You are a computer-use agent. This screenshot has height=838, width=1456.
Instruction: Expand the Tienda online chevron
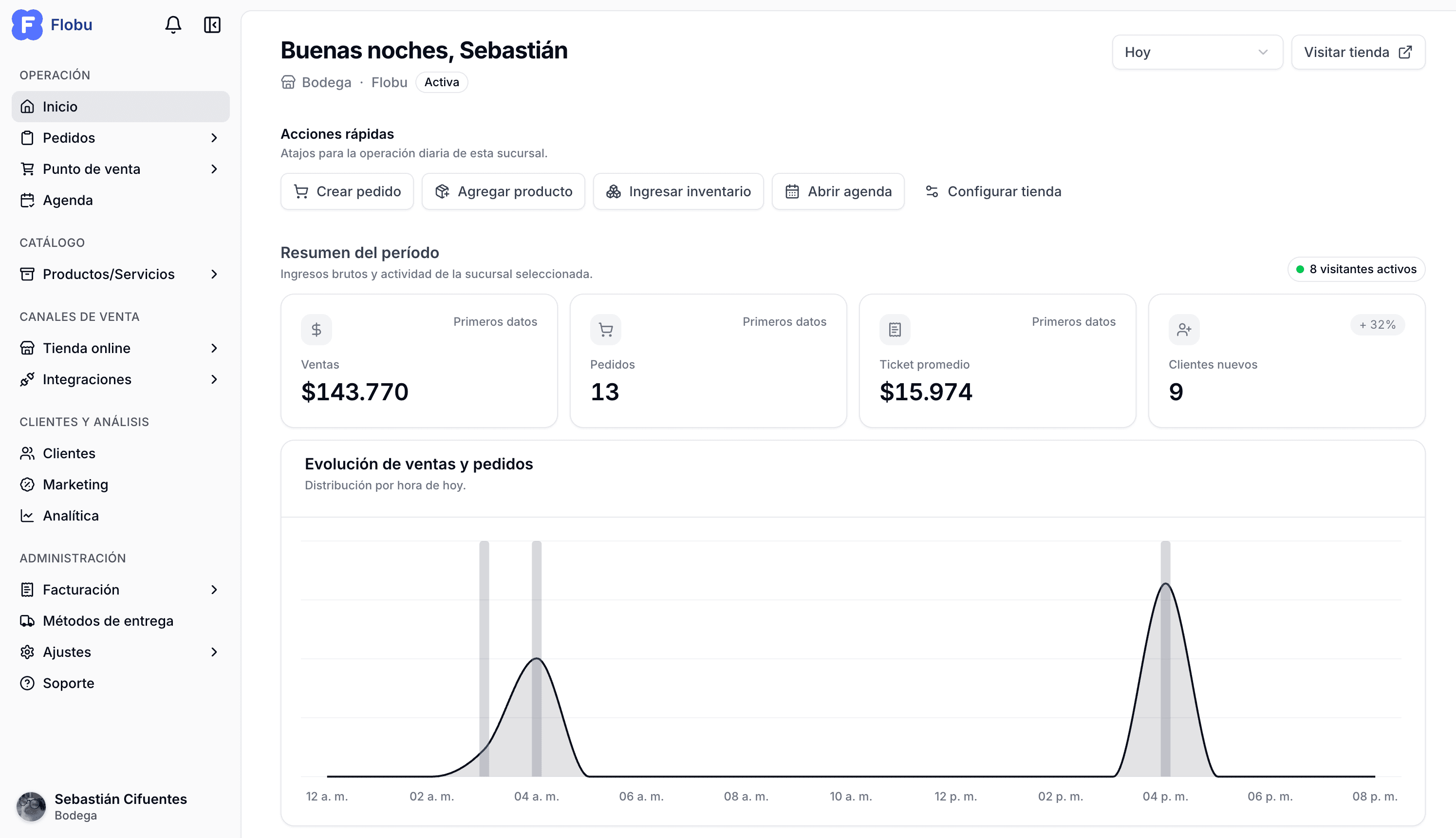(214, 348)
